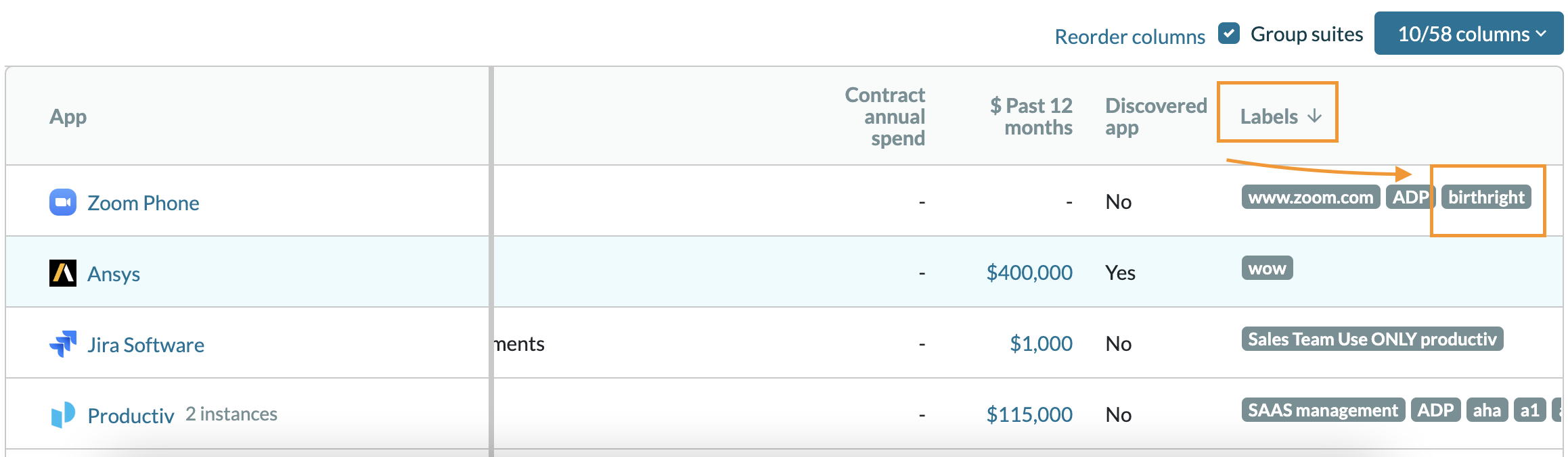1568x457 pixels.
Task: Open the 10/58 columns dropdown
Action: [x=1469, y=34]
